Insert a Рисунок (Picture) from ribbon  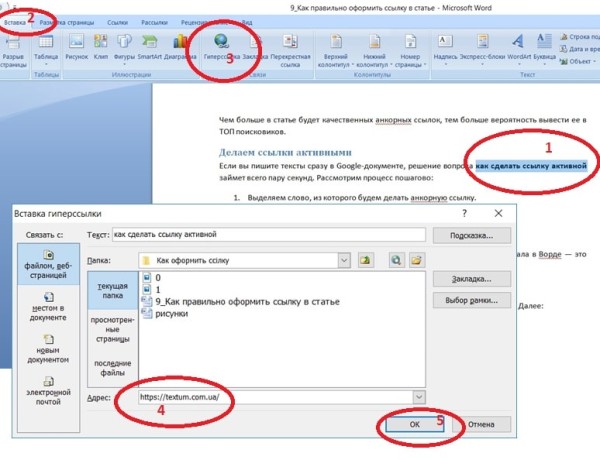pos(77,47)
